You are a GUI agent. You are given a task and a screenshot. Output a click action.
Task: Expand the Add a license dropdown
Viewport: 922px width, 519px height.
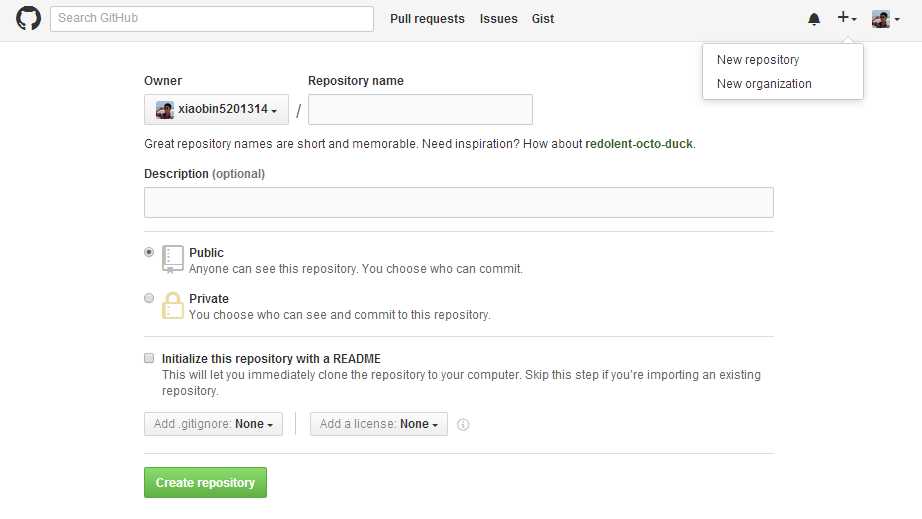pos(379,424)
